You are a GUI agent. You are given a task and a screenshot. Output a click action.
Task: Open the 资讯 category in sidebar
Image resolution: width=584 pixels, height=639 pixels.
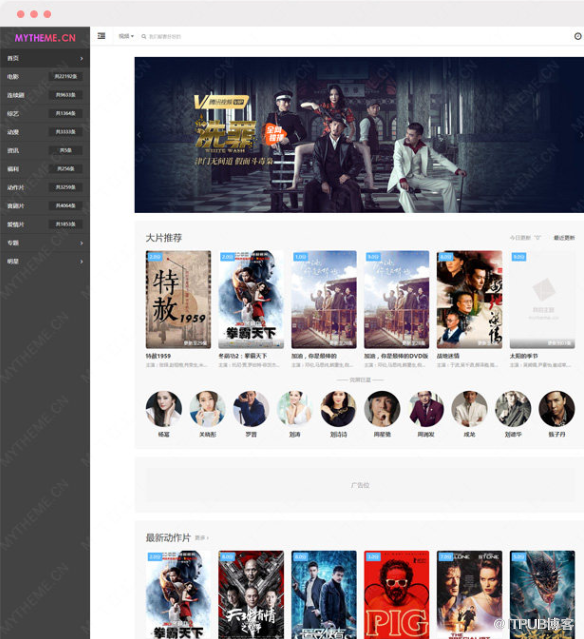click(x=45, y=150)
